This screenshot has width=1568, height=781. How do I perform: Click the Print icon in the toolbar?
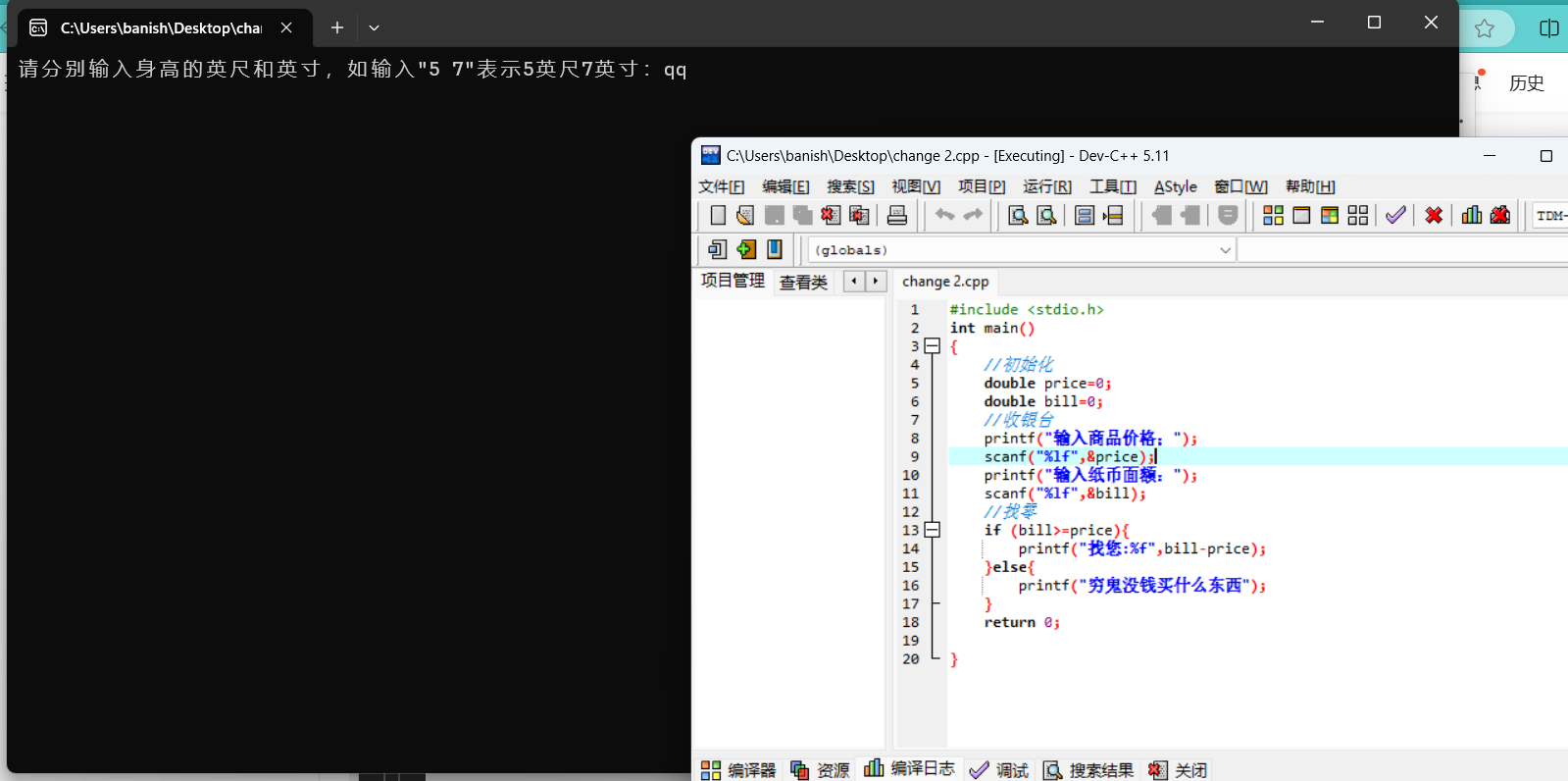pyautogui.click(x=897, y=216)
